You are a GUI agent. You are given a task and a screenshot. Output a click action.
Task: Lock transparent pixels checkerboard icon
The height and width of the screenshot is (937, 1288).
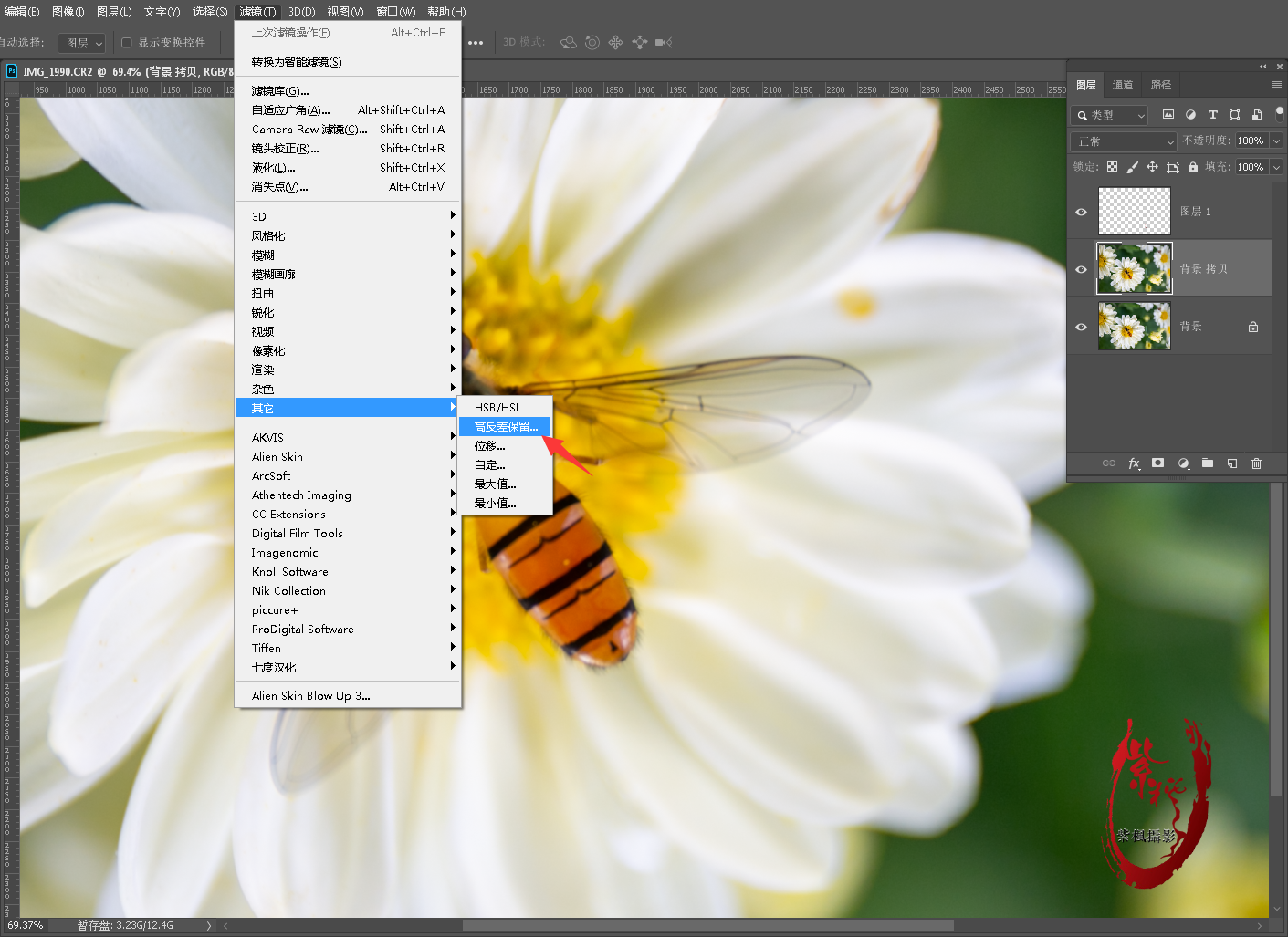pyautogui.click(x=1112, y=167)
